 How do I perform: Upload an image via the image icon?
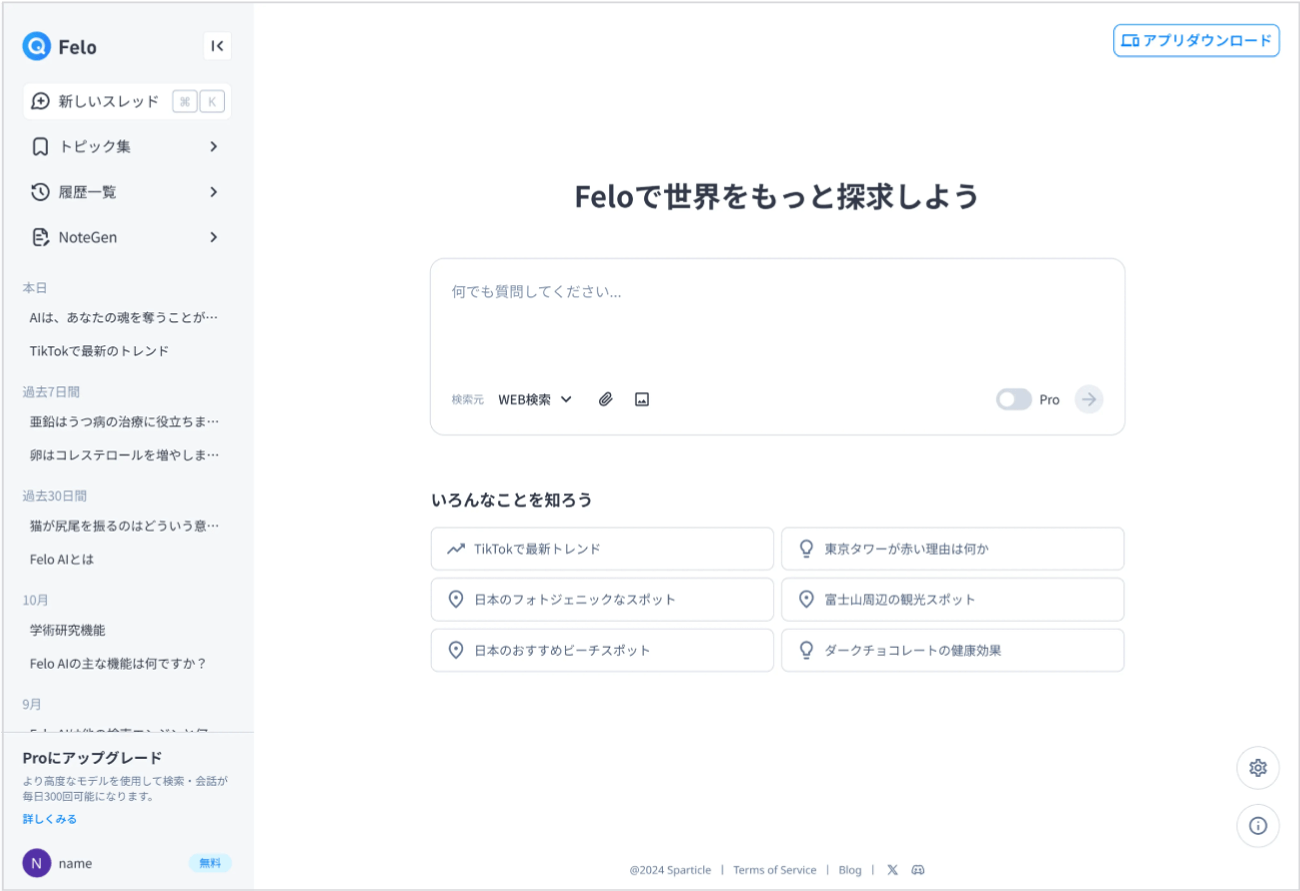pos(641,399)
